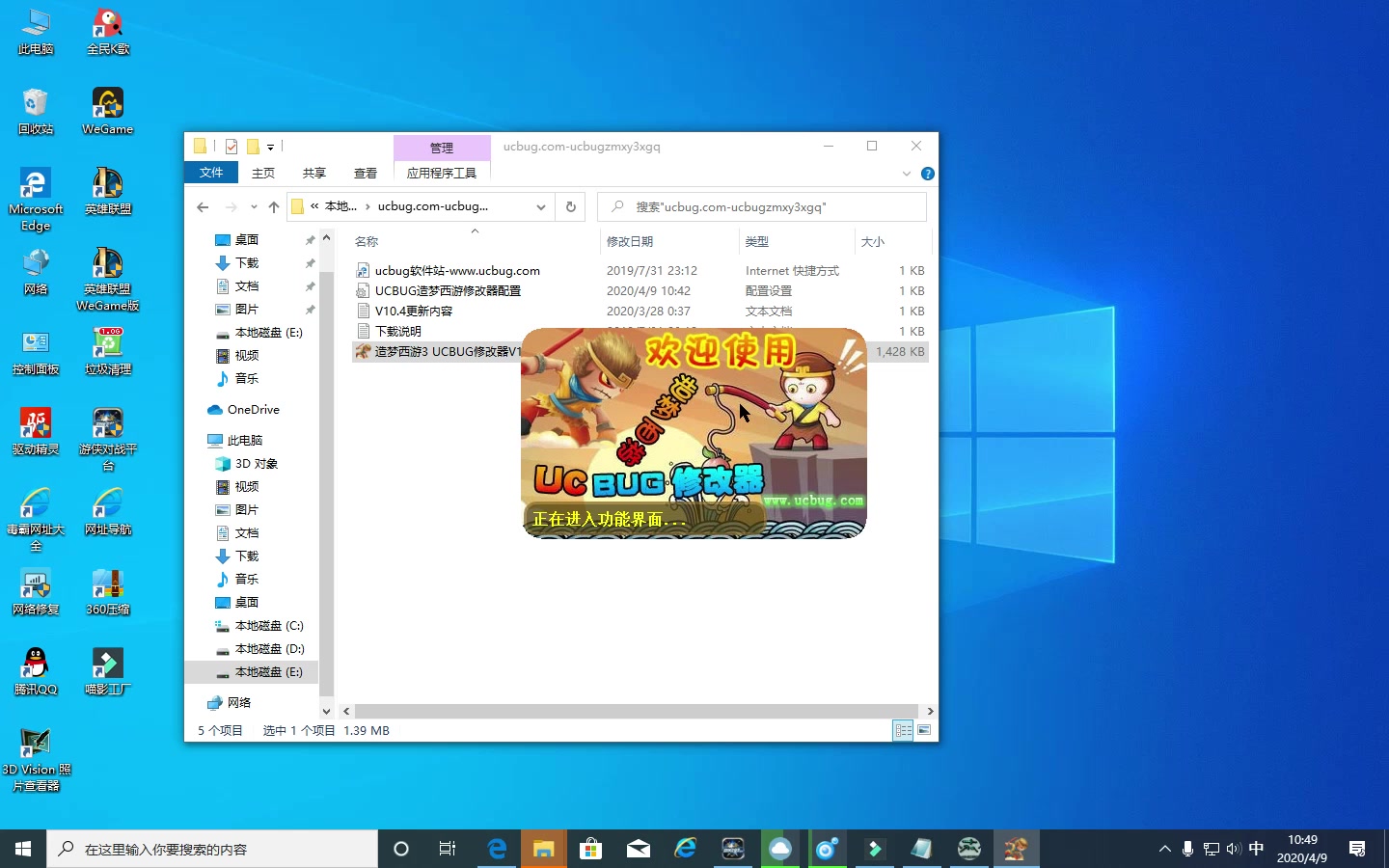
Task: Open Task View on taskbar
Action: tap(448, 849)
